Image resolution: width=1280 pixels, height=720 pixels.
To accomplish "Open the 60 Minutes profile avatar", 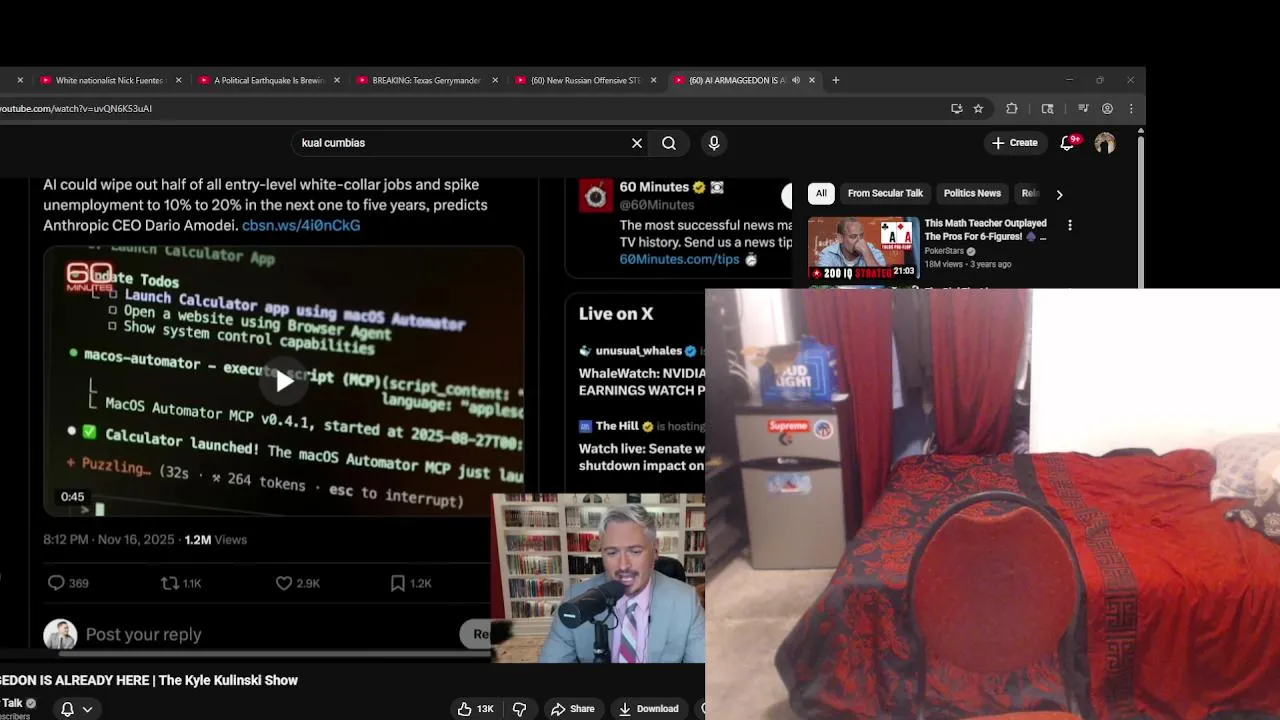I will (x=596, y=195).
